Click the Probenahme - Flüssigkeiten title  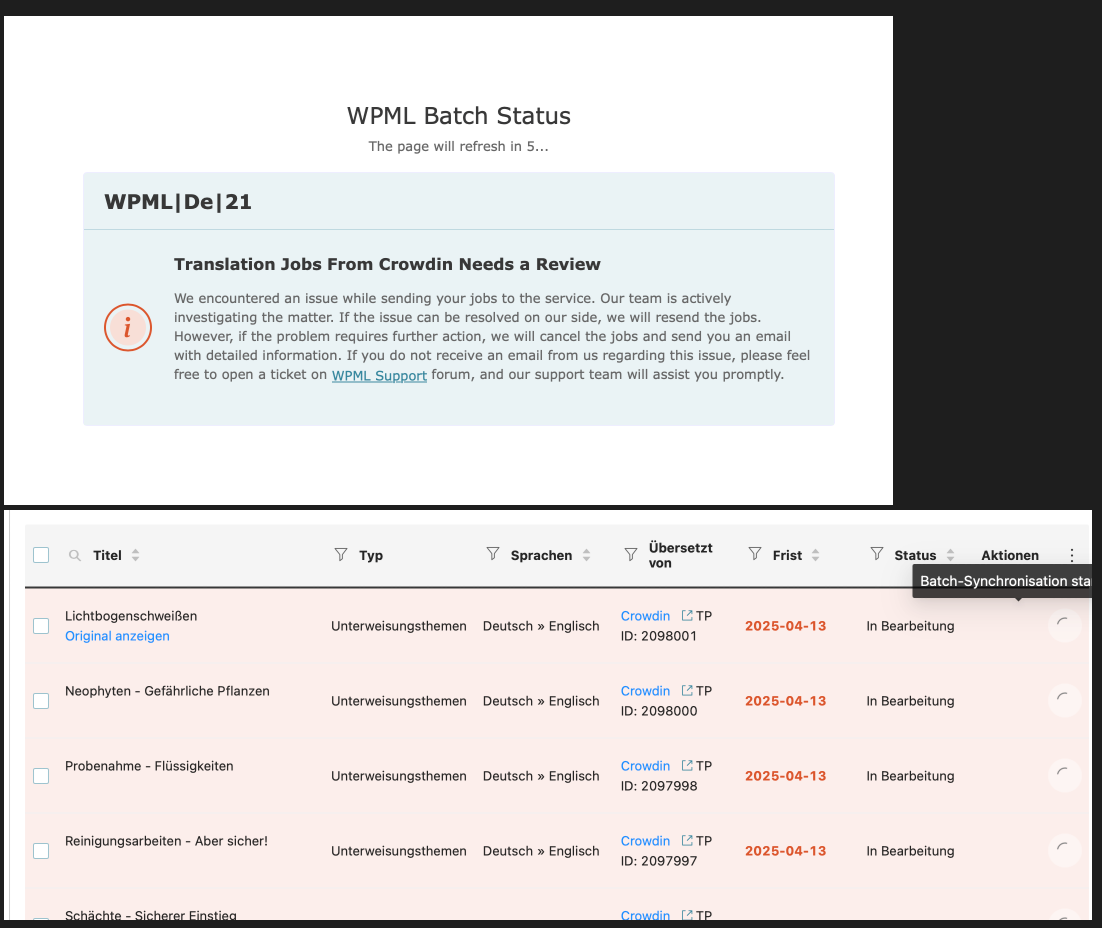149,766
